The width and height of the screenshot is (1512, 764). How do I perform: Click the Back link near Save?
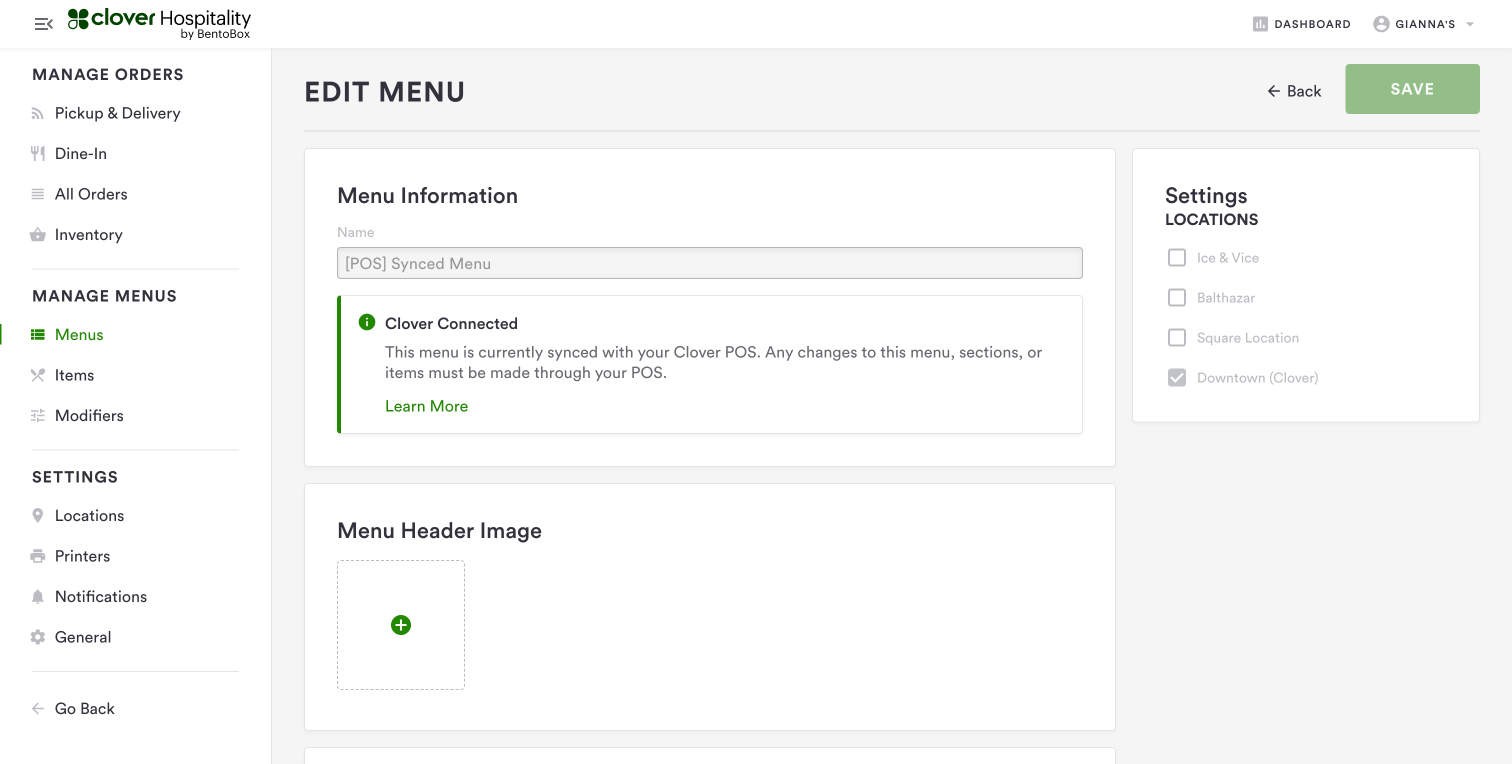(1294, 91)
